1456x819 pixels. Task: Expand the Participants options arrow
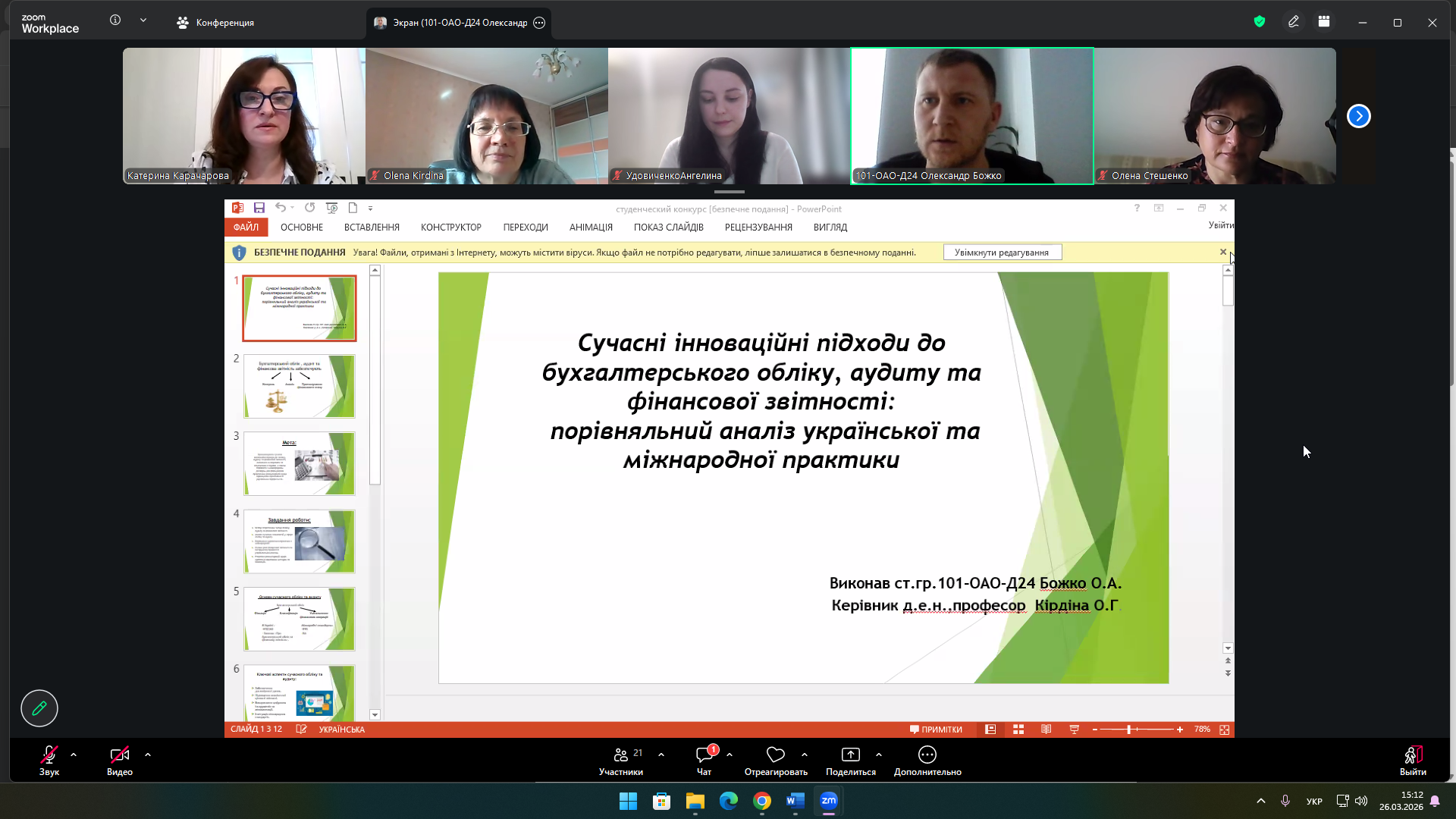coord(661,755)
